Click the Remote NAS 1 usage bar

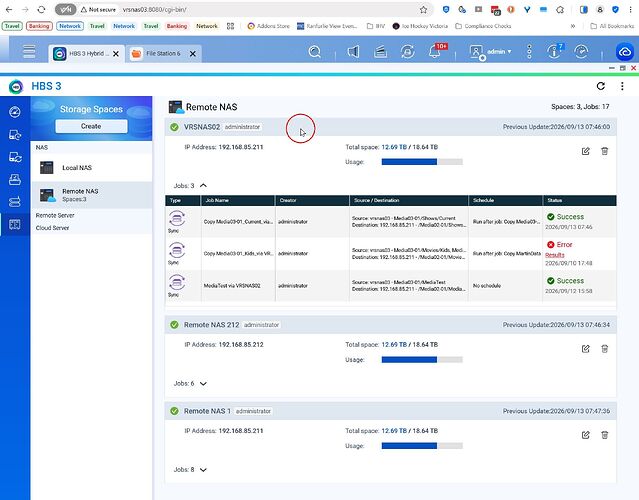[422, 446]
